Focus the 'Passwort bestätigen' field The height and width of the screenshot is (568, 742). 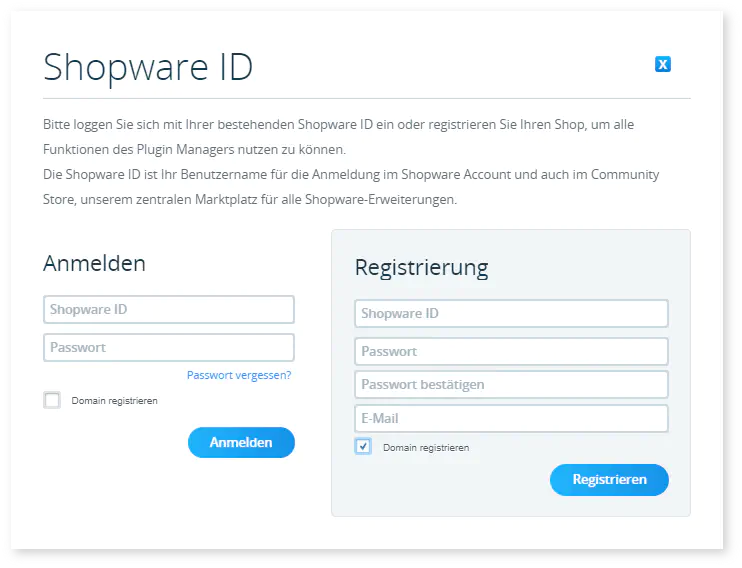[x=511, y=385]
